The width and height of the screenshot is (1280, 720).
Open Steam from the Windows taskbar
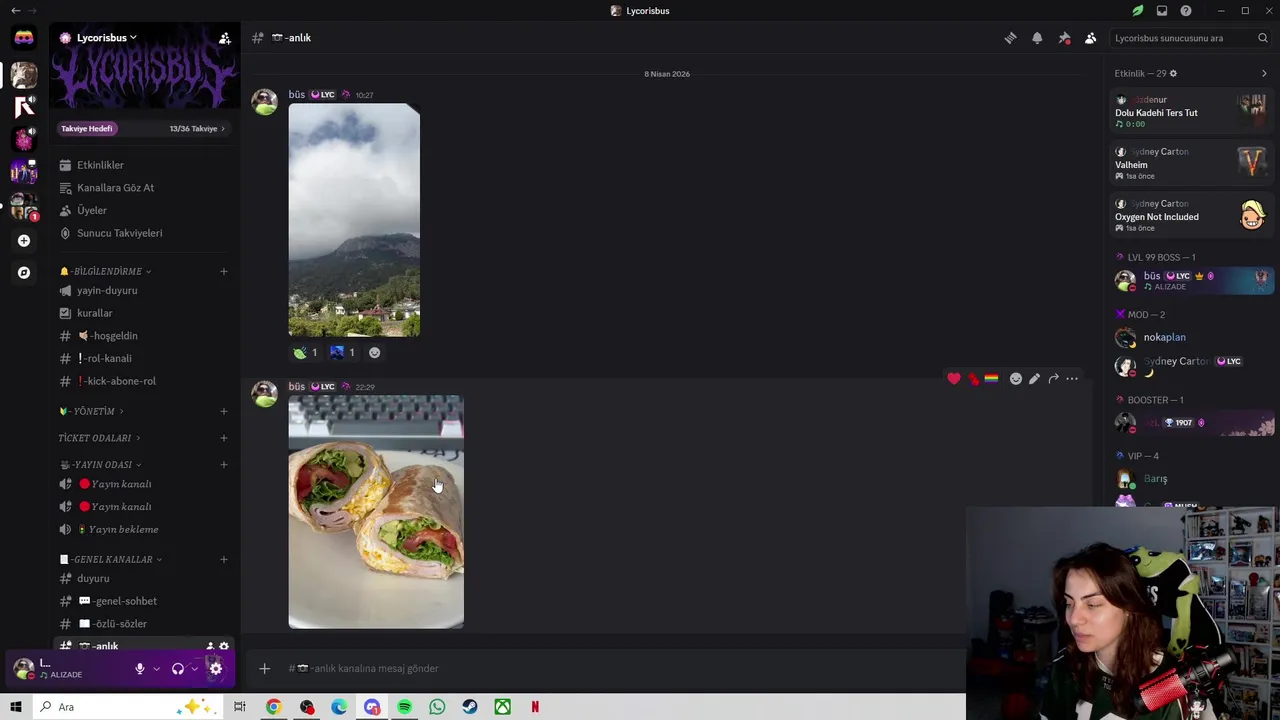click(470, 707)
